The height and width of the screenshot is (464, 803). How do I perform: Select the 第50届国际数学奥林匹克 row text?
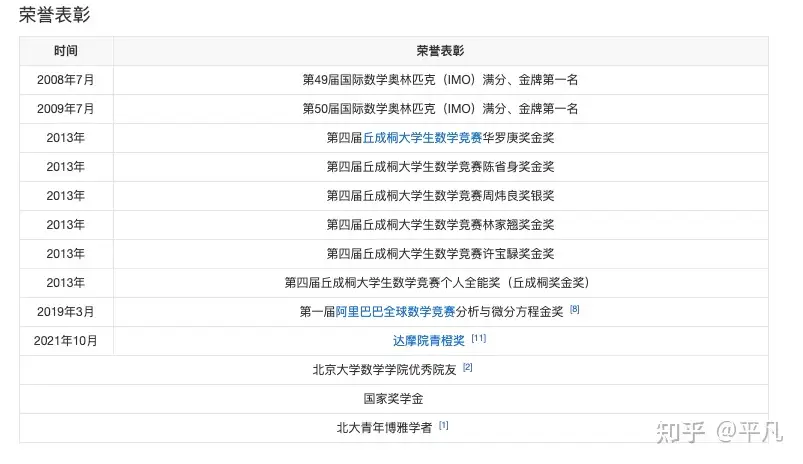click(x=440, y=109)
